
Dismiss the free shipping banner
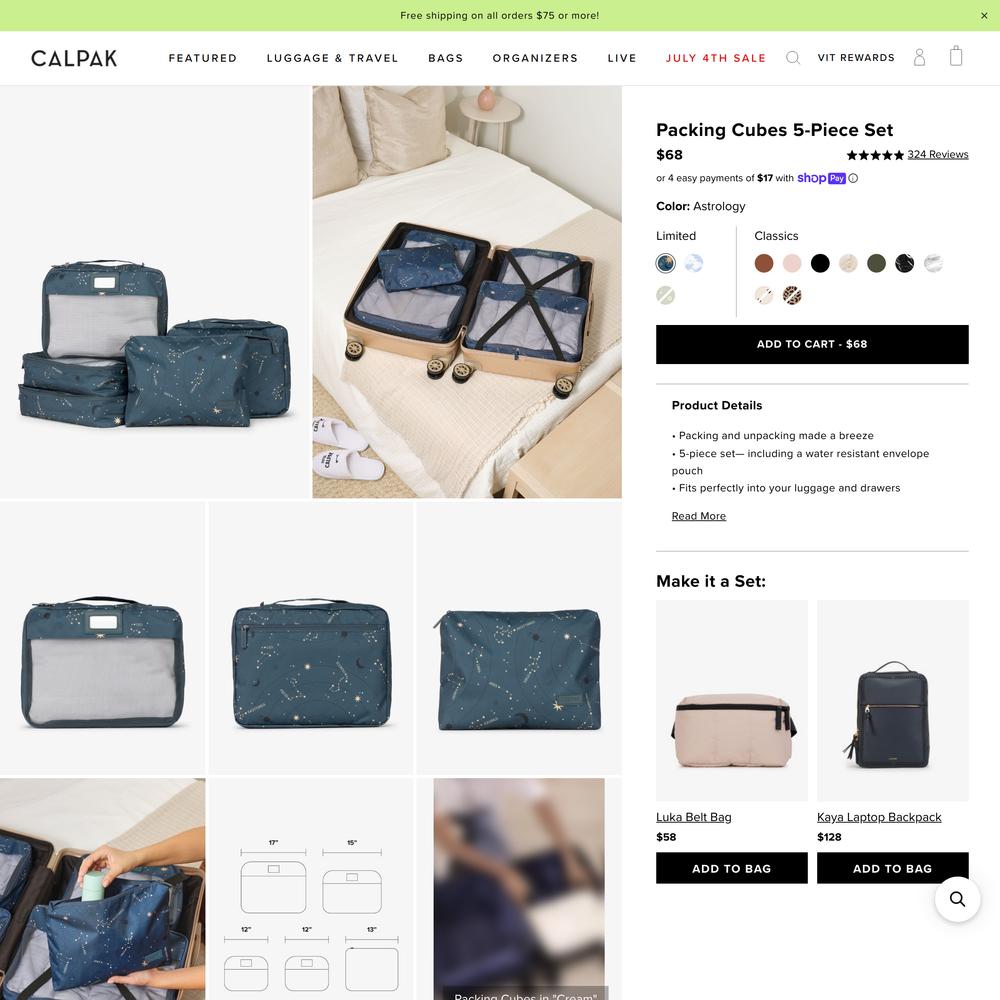984,15
